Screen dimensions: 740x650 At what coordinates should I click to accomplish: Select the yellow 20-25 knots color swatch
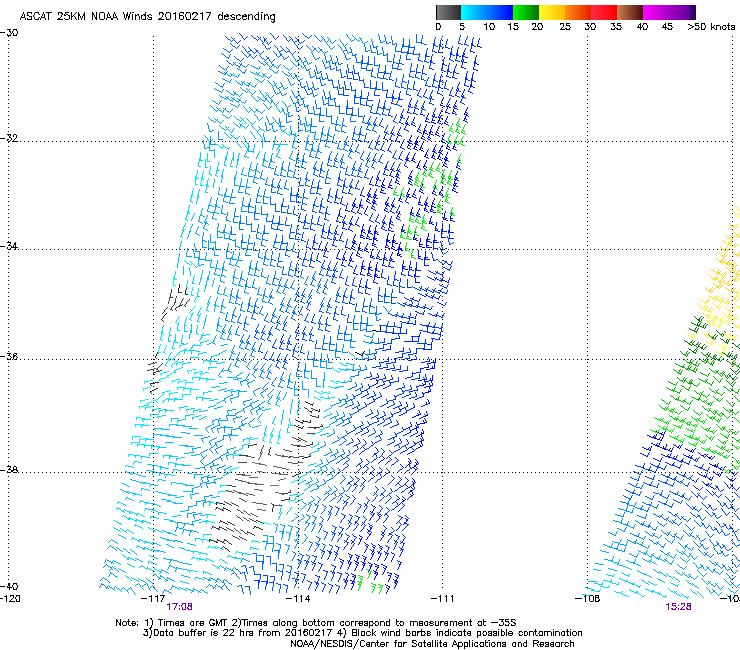(552, 12)
